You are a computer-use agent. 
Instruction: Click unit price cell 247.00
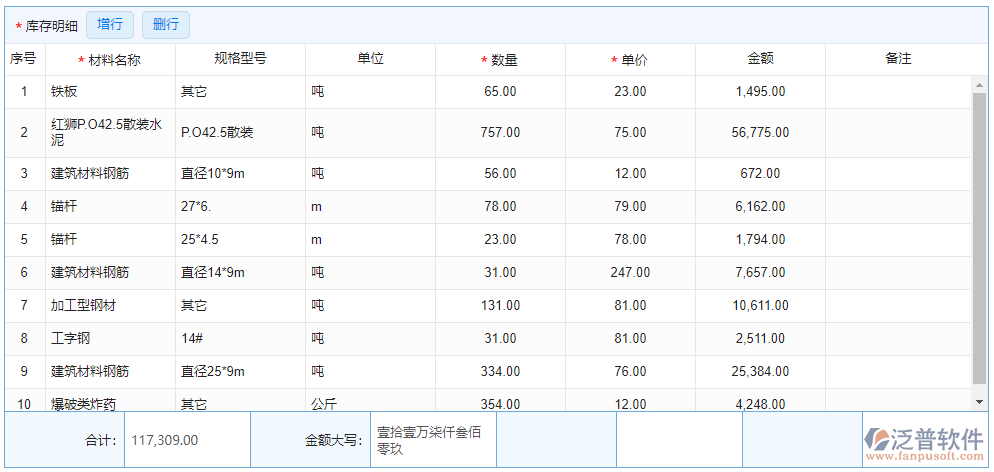pos(630,272)
